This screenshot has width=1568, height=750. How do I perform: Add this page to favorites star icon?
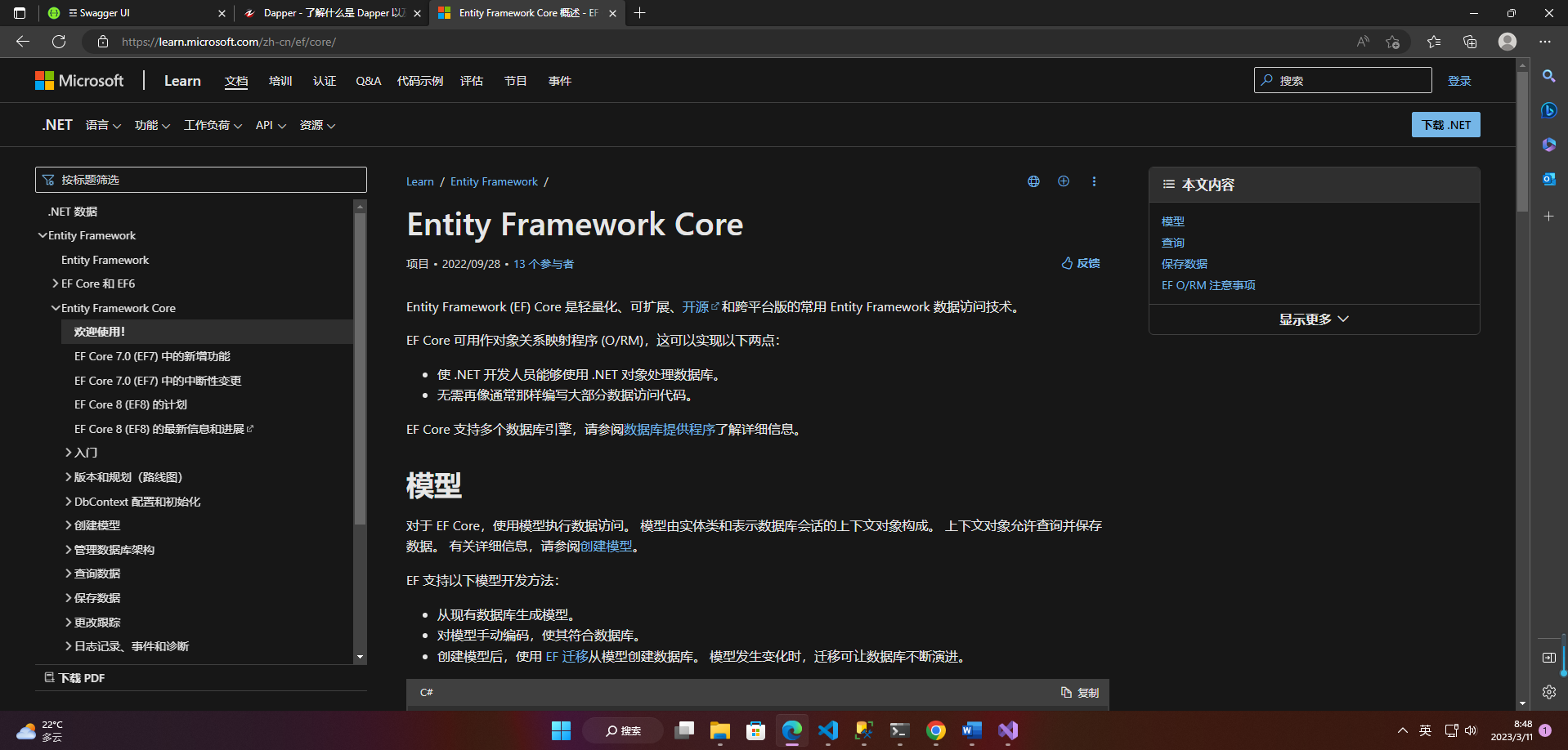click(x=1393, y=42)
